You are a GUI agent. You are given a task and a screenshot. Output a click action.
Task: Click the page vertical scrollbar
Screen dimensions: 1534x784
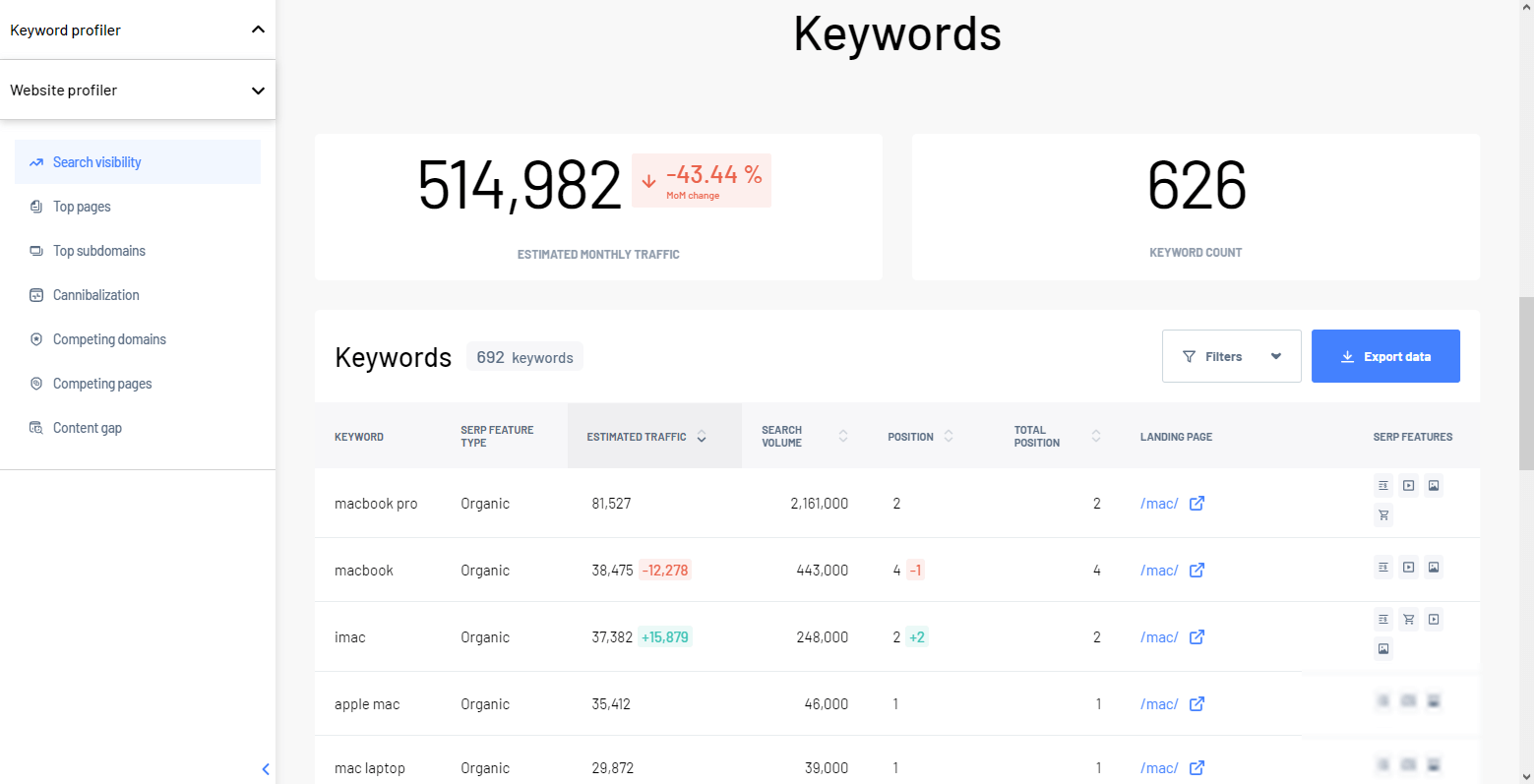coord(1526,384)
